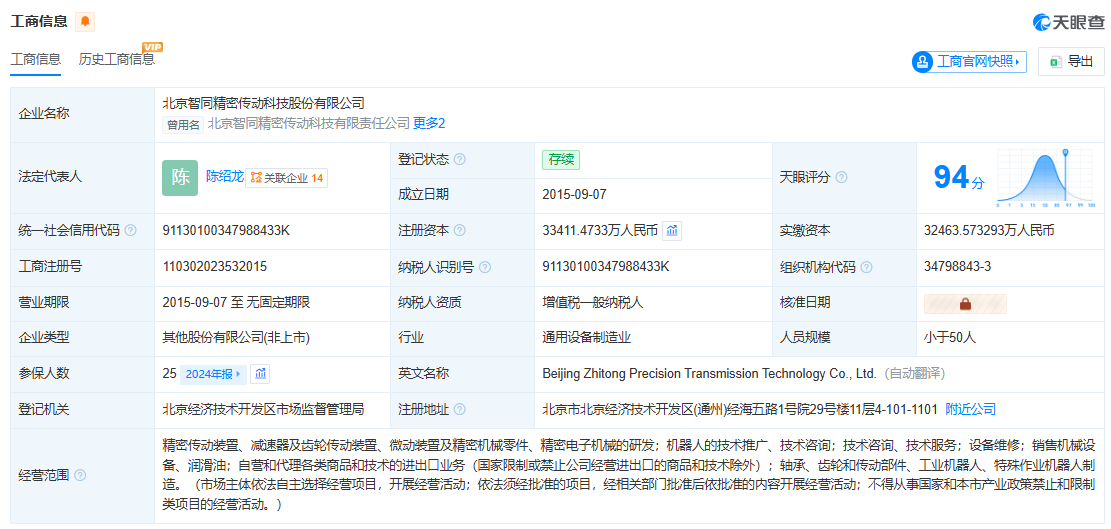This screenshot has height=529, width=1111.
Task: Click staff size 小于50人
Action: [x=949, y=338]
